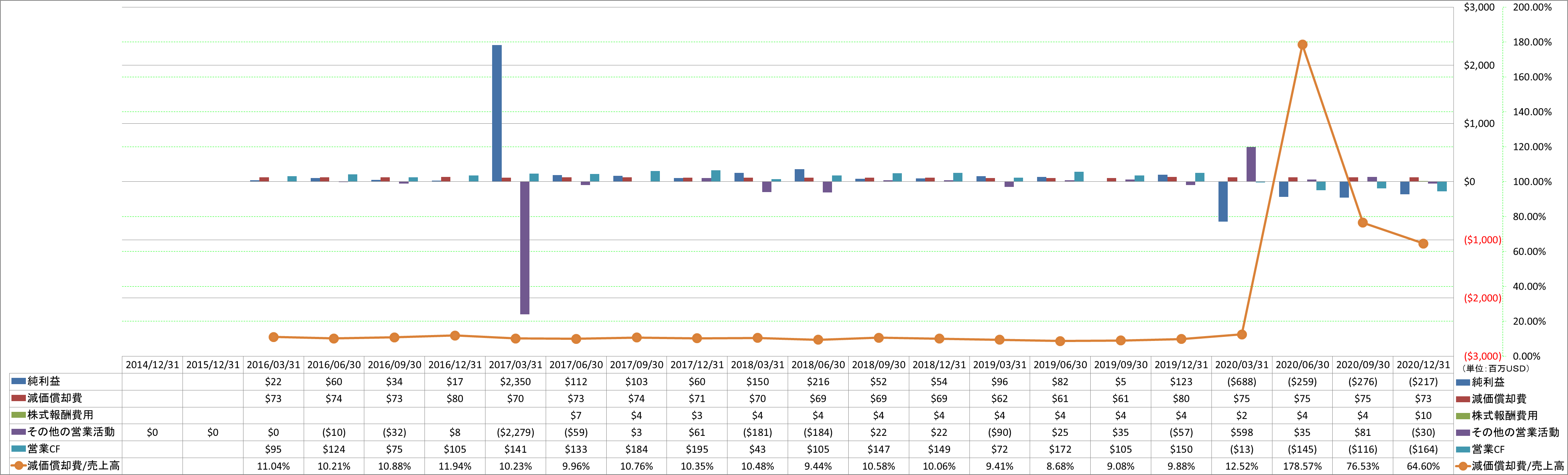The width and height of the screenshot is (1568, 475).
Task: Select the $43 営業CF cell
Action: 758,450
